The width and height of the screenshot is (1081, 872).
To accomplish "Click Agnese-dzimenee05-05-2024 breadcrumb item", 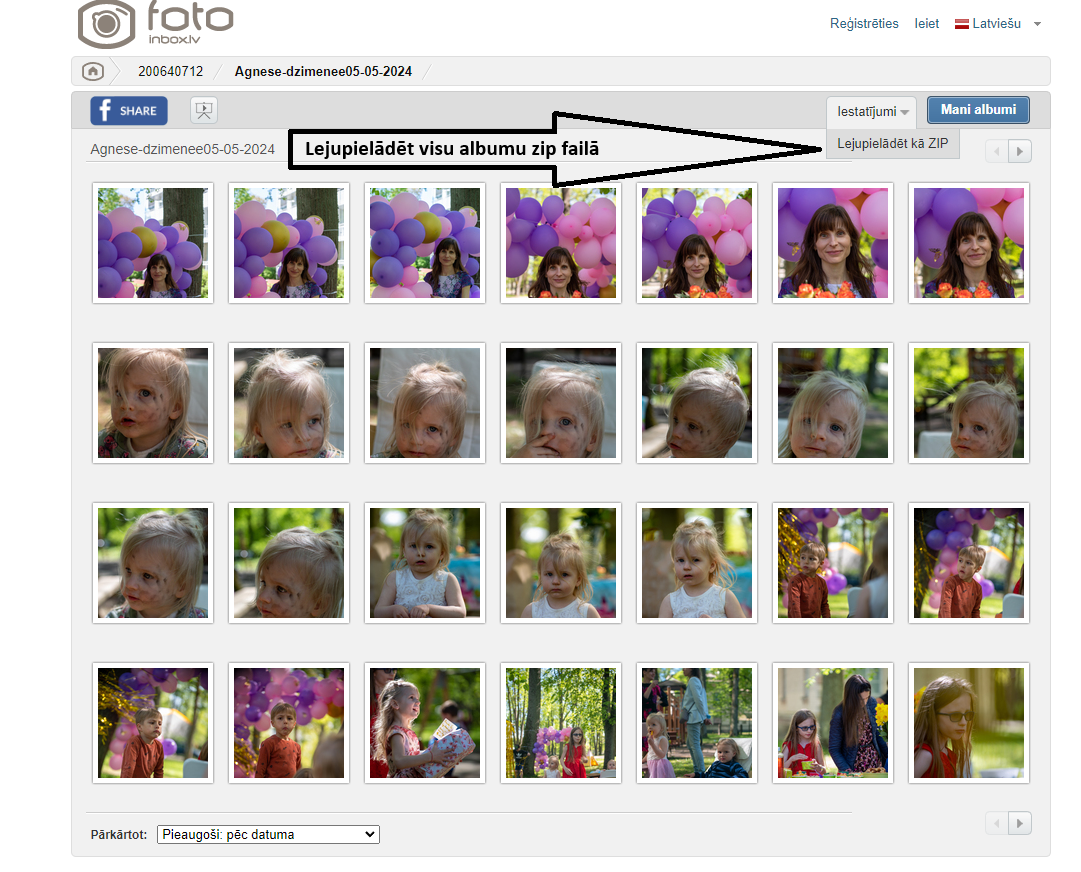I will [323, 71].
